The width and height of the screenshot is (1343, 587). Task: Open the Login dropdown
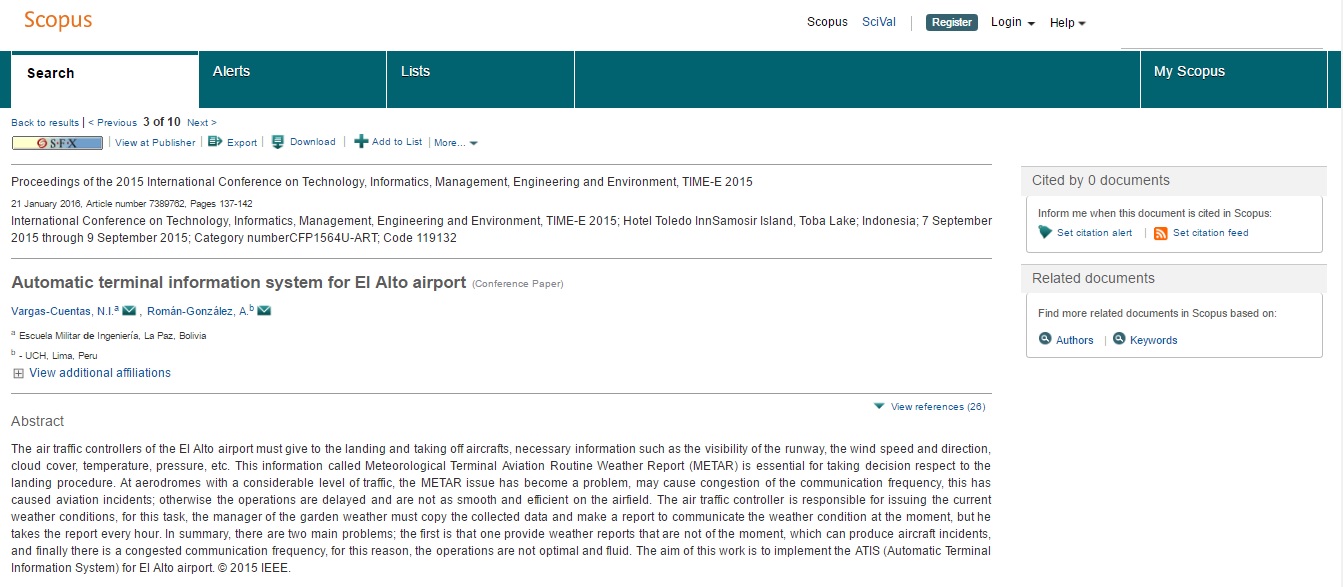pyautogui.click(x=1012, y=22)
